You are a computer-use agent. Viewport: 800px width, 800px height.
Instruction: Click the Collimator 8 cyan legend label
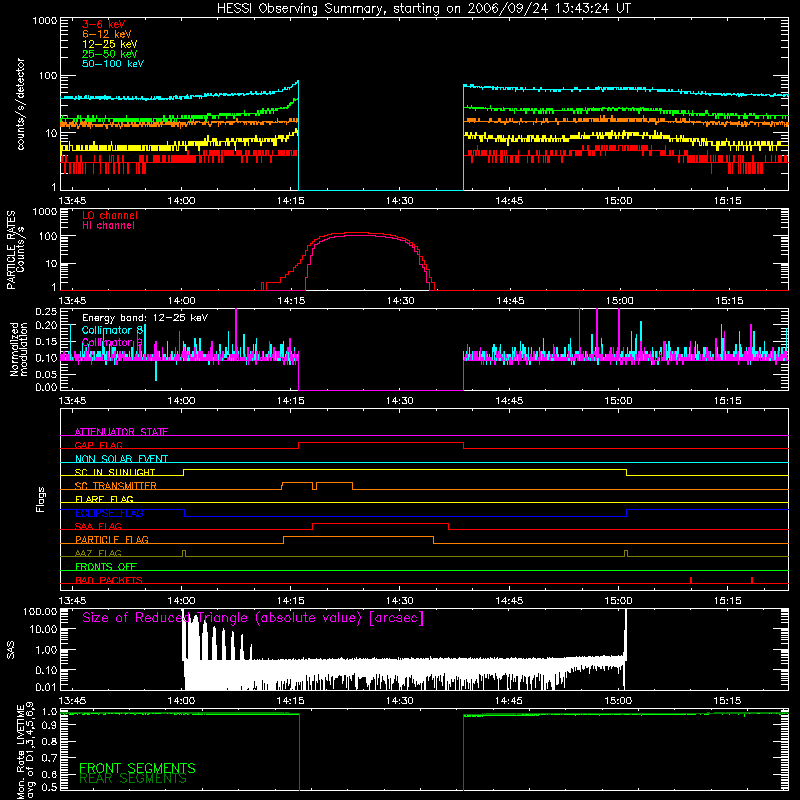tap(112, 330)
